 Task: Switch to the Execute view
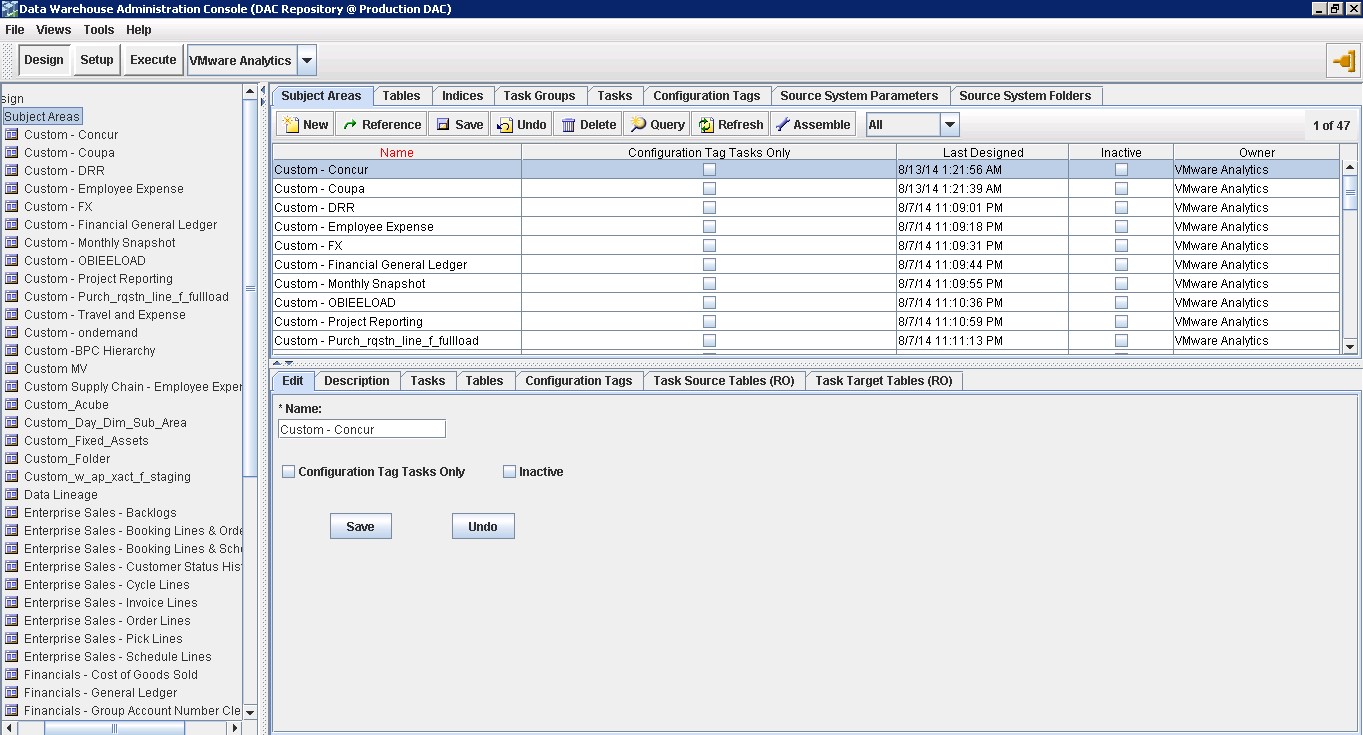click(x=152, y=59)
